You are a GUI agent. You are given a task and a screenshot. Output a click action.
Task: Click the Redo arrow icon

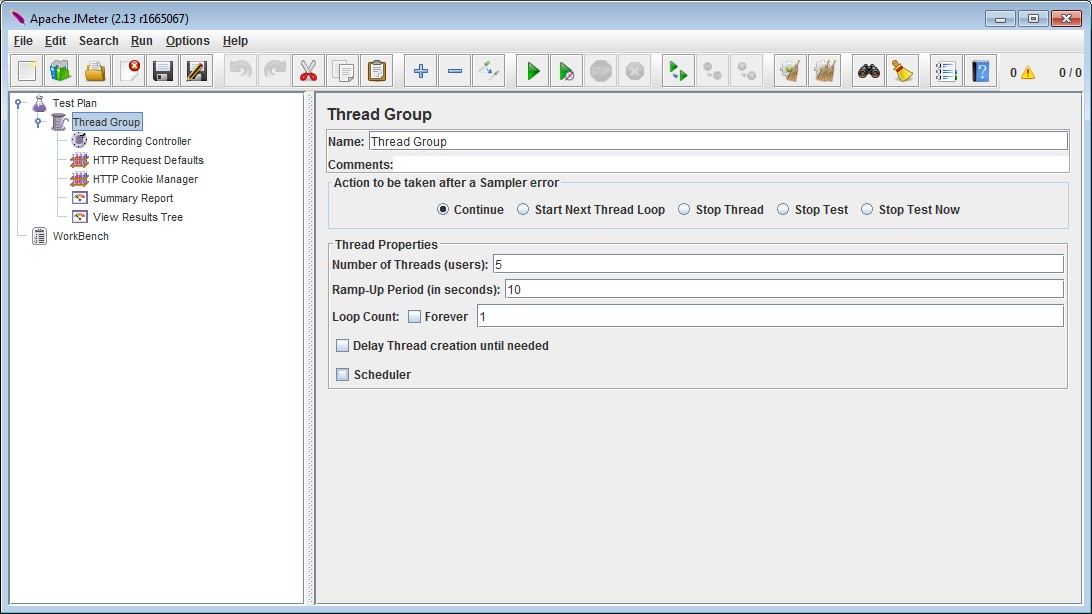click(x=274, y=71)
